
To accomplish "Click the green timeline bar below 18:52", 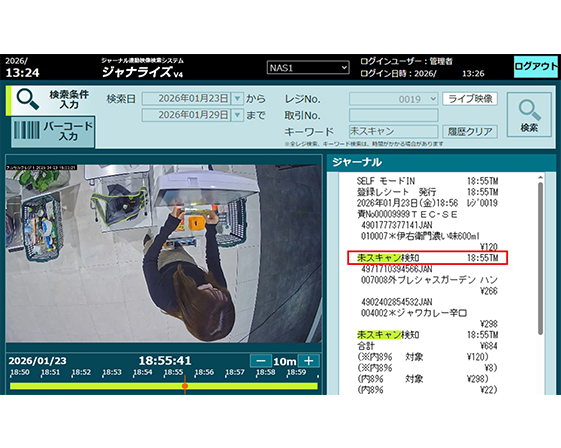I will [81, 386].
